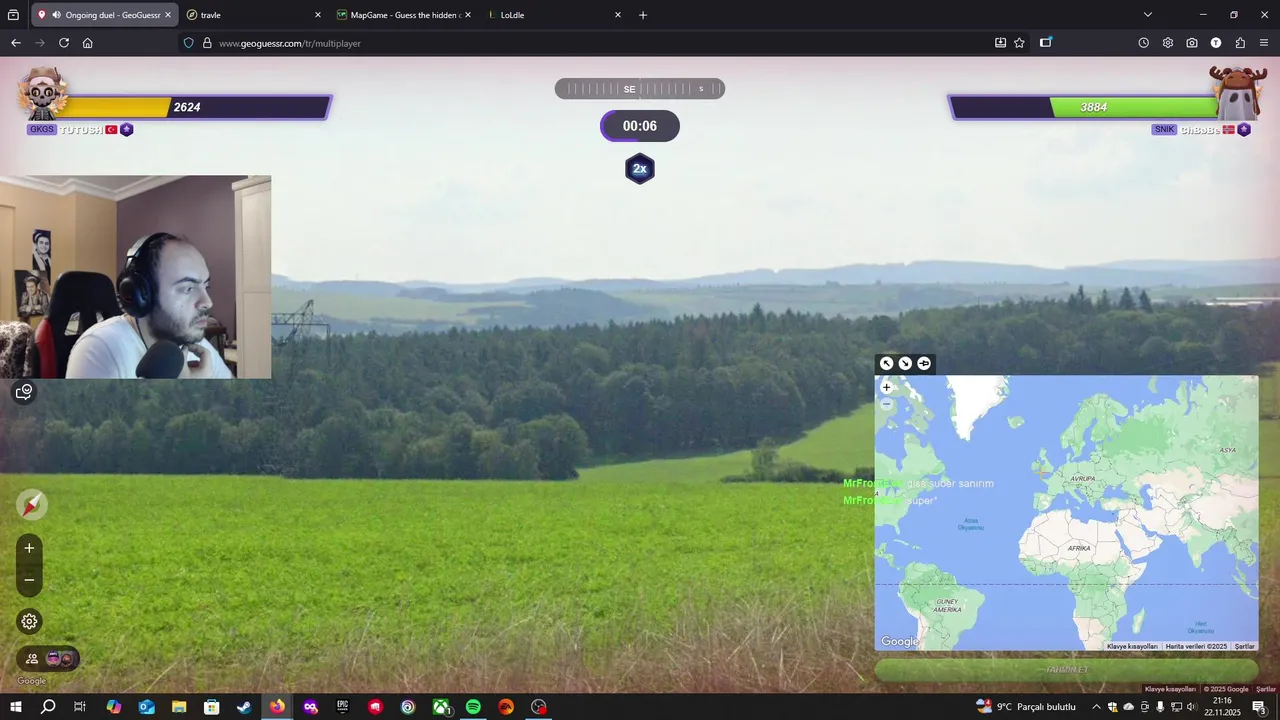Click TUTUSH player health bar
This screenshot has height=720, width=1280.
click(x=196, y=107)
